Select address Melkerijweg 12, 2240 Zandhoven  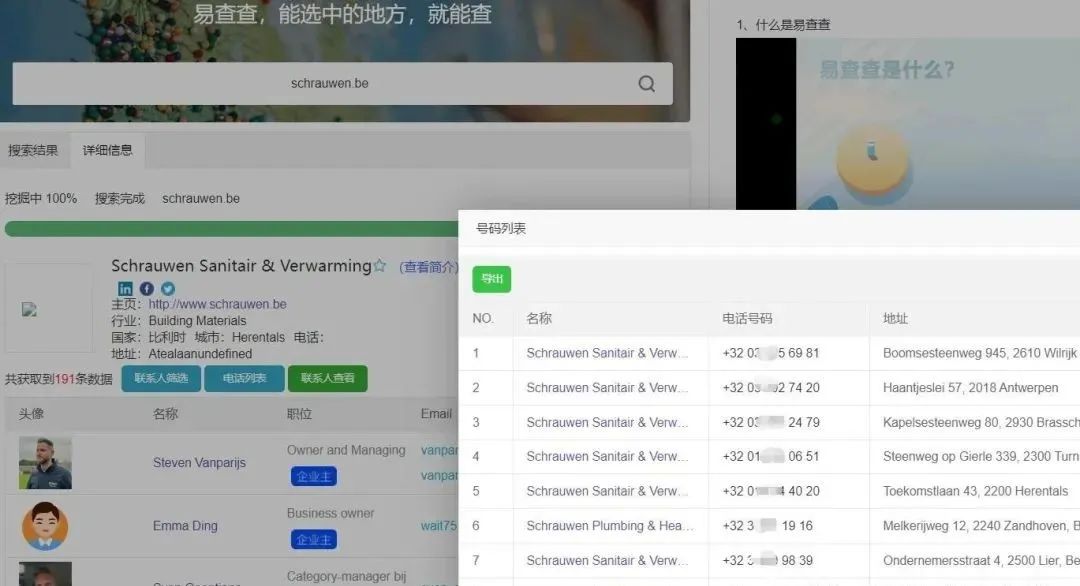(981, 526)
